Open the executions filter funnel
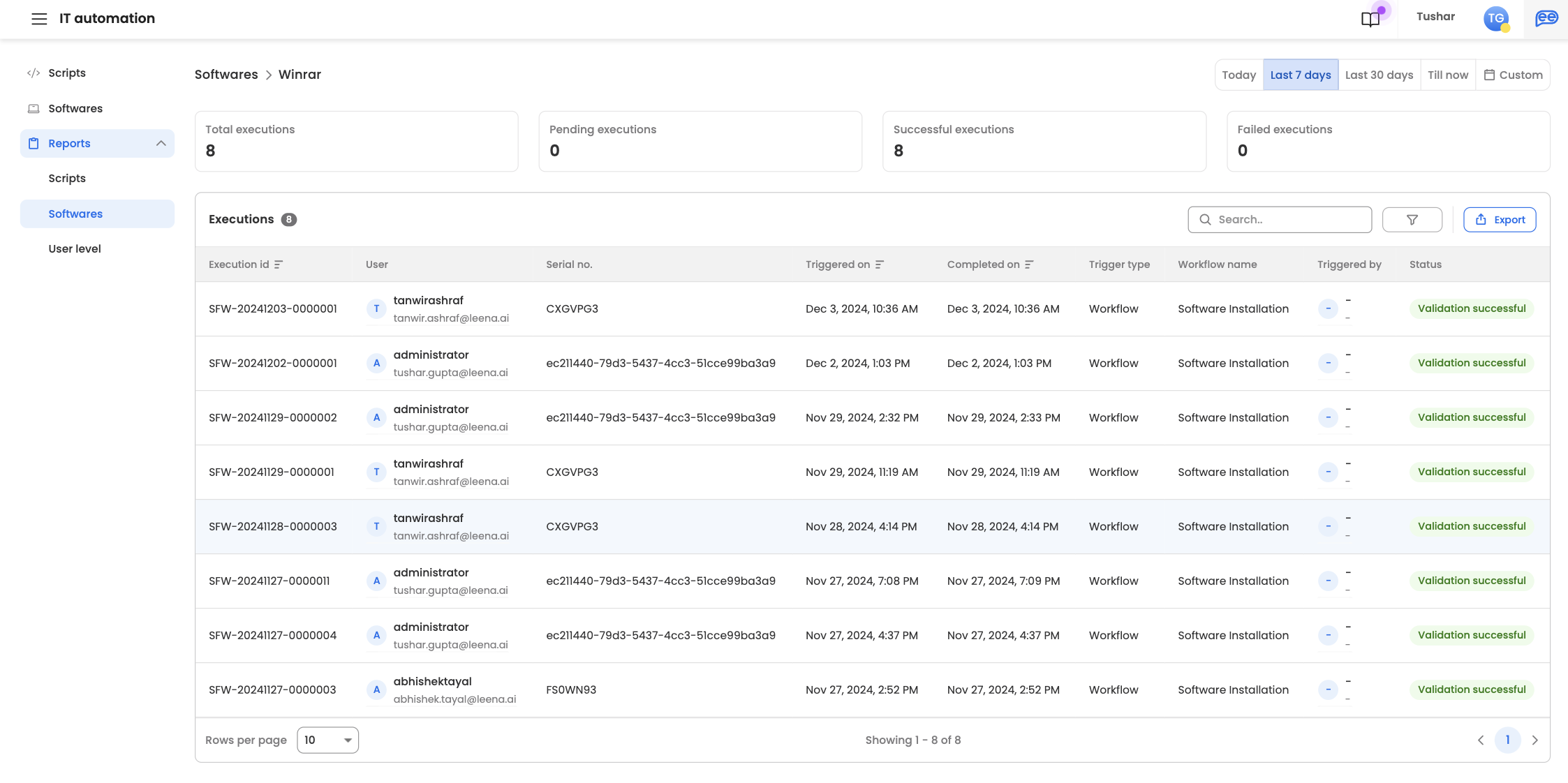The height and width of the screenshot is (783, 1568). coord(1412,220)
